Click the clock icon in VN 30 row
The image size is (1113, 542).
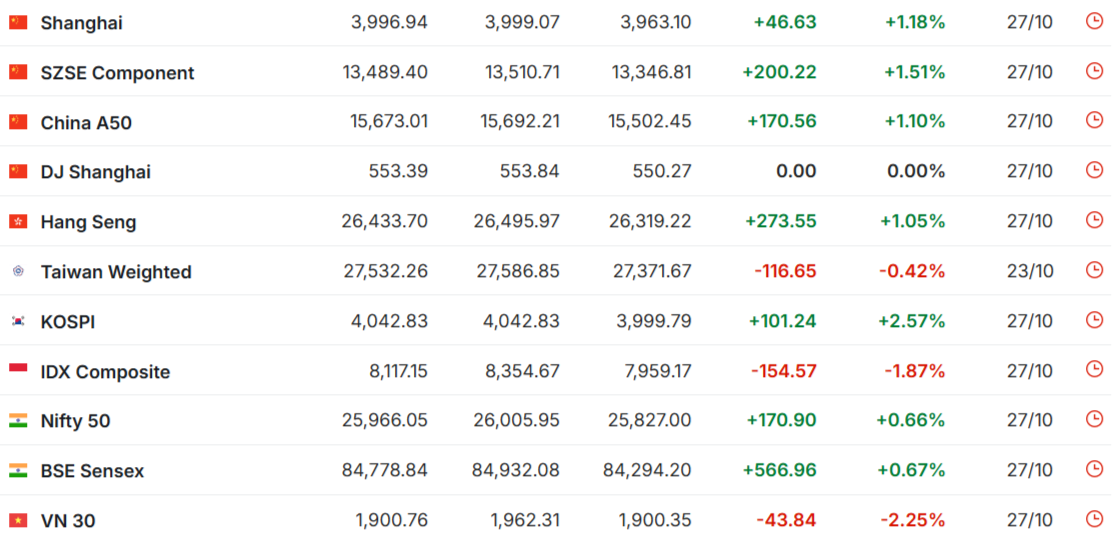tap(1094, 519)
